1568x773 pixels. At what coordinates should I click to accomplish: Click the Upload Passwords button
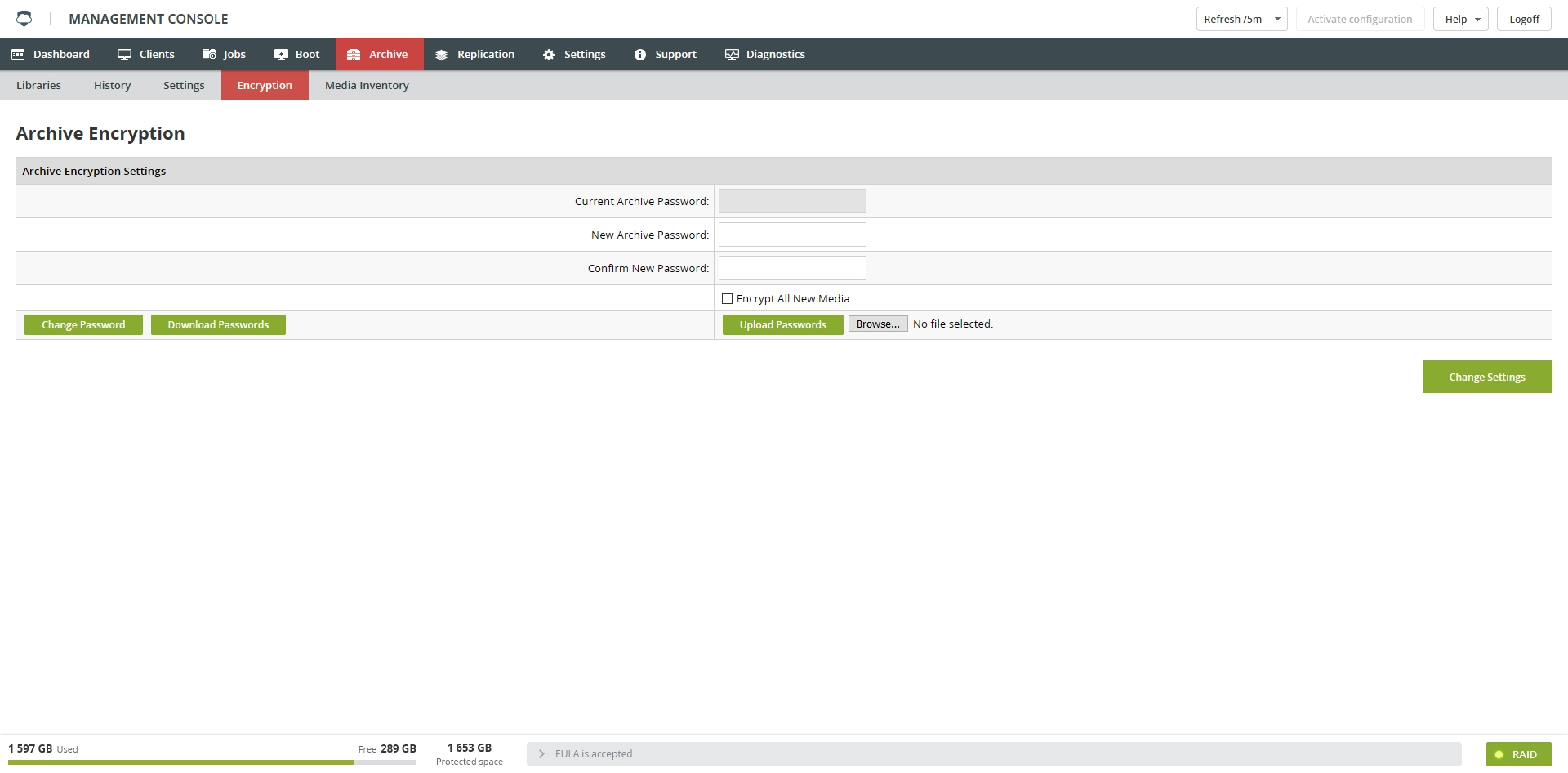click(782, 324)
